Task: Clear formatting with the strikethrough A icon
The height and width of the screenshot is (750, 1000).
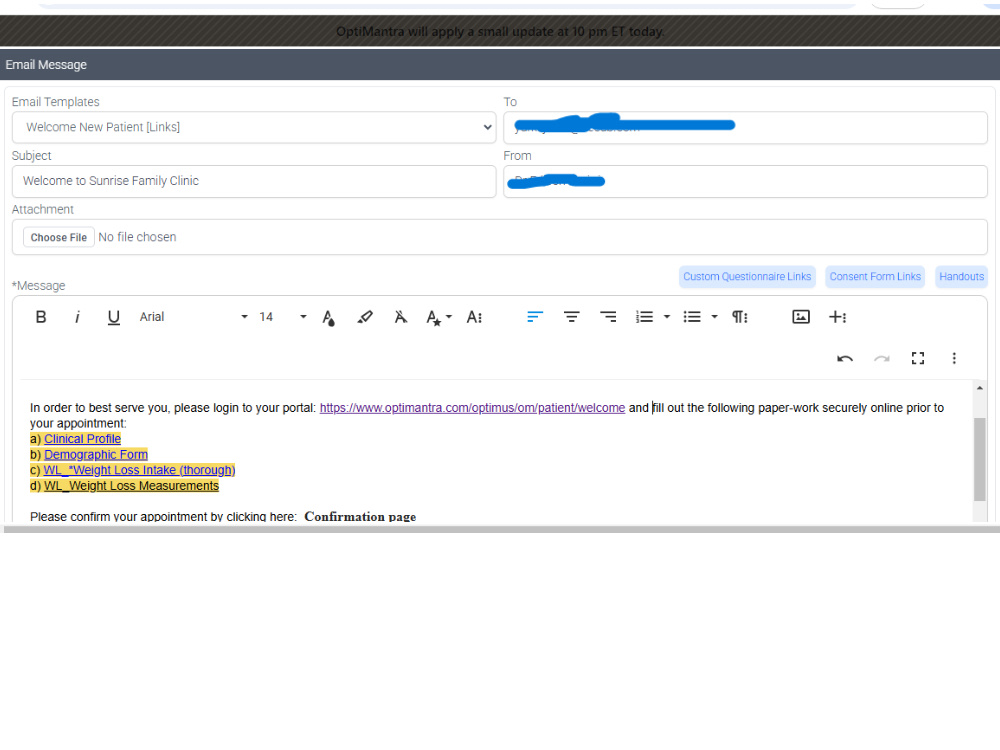Action: point(401,317)
